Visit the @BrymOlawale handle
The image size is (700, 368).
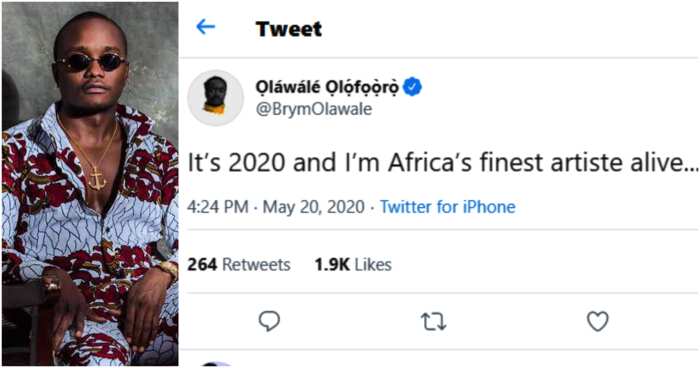coord(313,109)
